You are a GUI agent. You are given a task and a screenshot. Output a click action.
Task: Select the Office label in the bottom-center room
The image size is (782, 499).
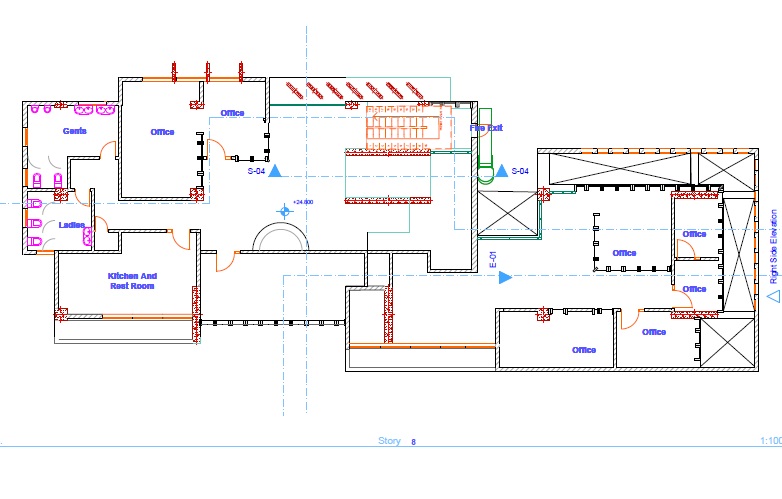coord(584,350)
